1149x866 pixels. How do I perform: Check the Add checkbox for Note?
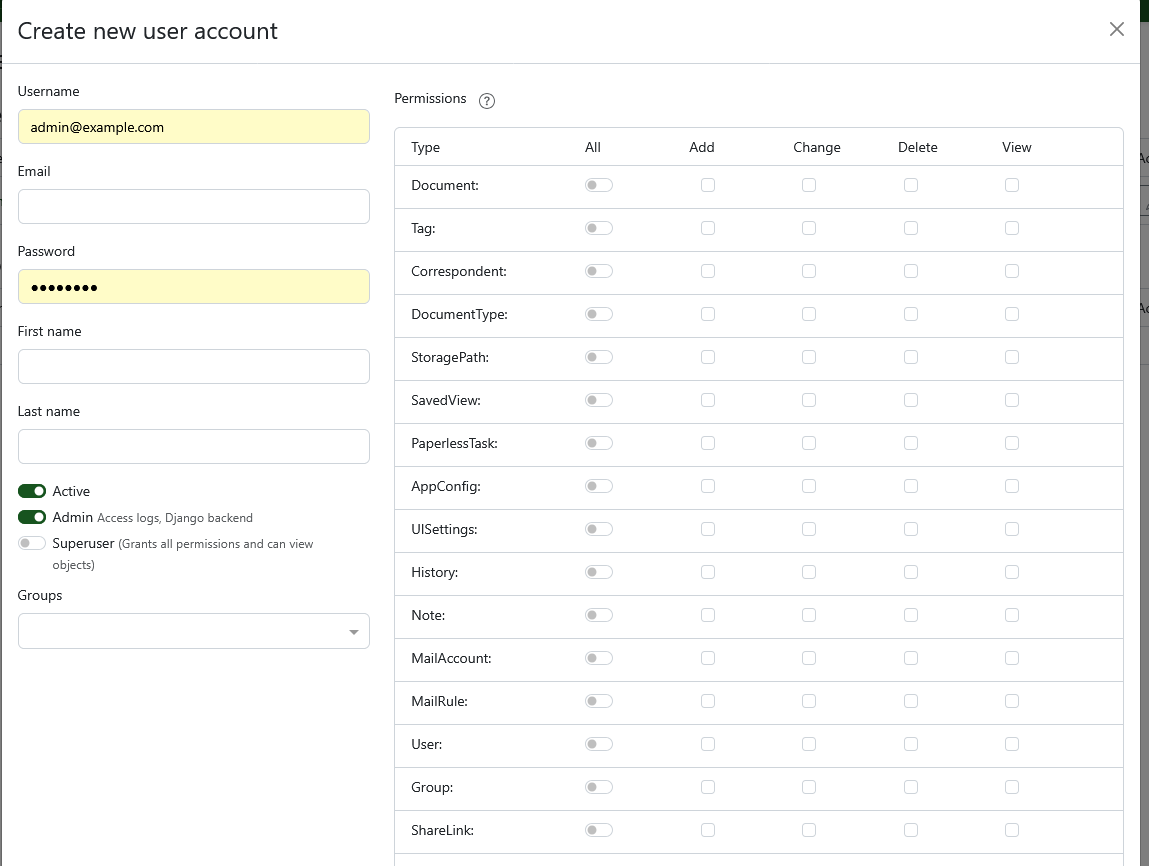tap(708, 615)
